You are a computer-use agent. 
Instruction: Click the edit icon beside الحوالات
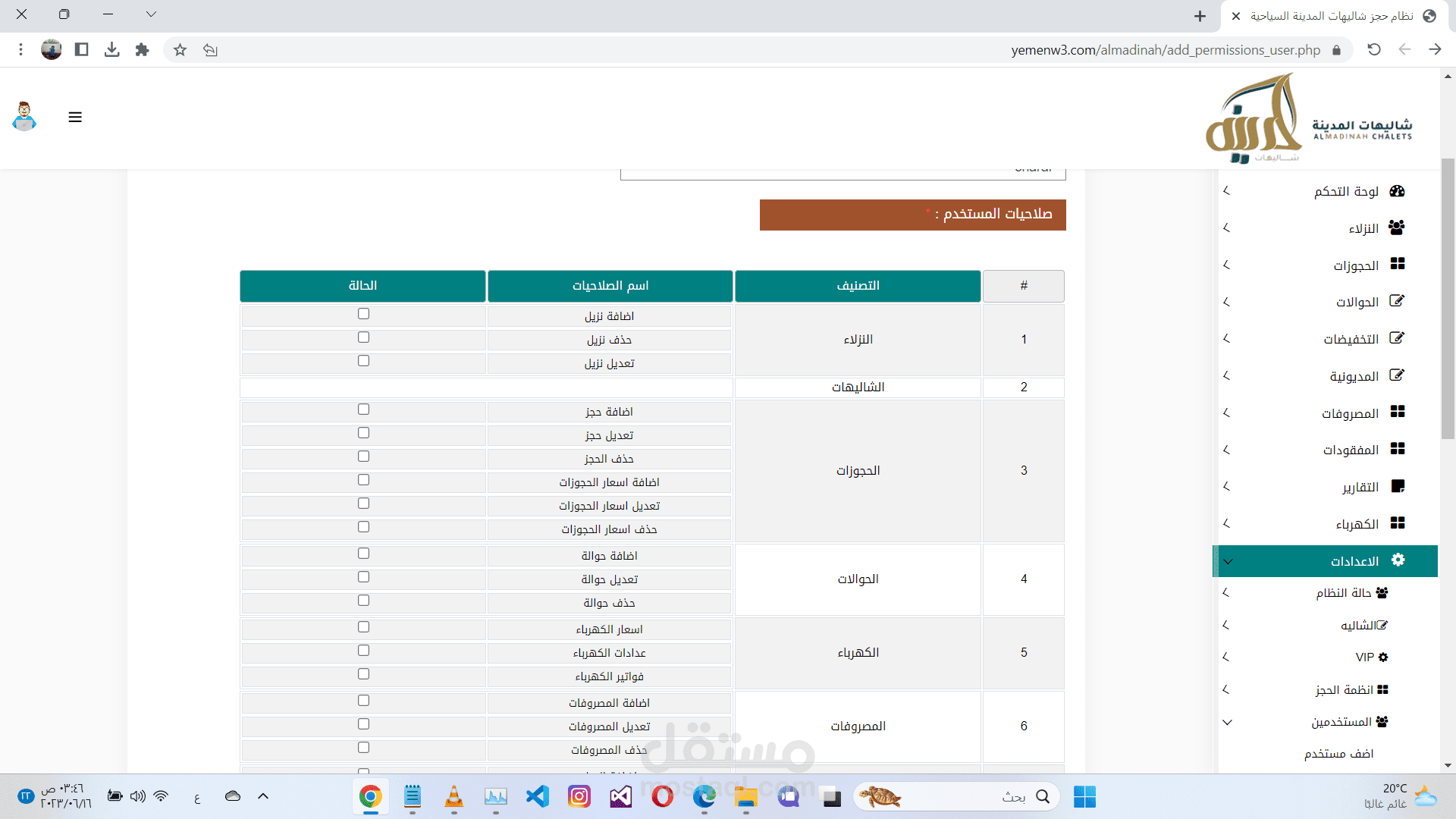pos(1397,301)
